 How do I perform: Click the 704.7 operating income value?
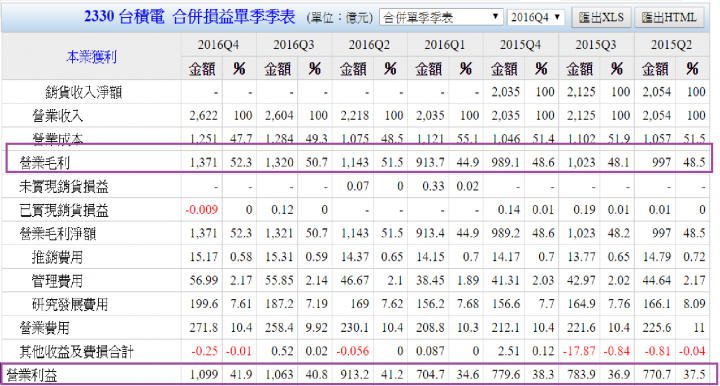click(x=430, y=375)
